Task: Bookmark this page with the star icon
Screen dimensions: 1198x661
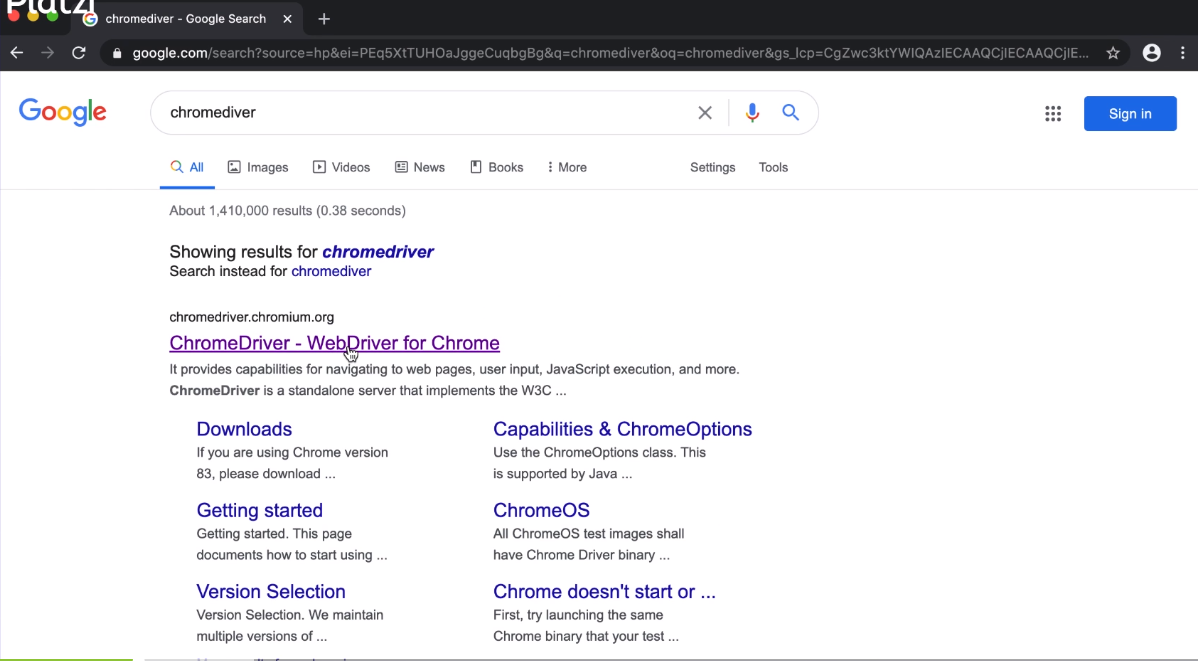Action: click(1112, 53)
